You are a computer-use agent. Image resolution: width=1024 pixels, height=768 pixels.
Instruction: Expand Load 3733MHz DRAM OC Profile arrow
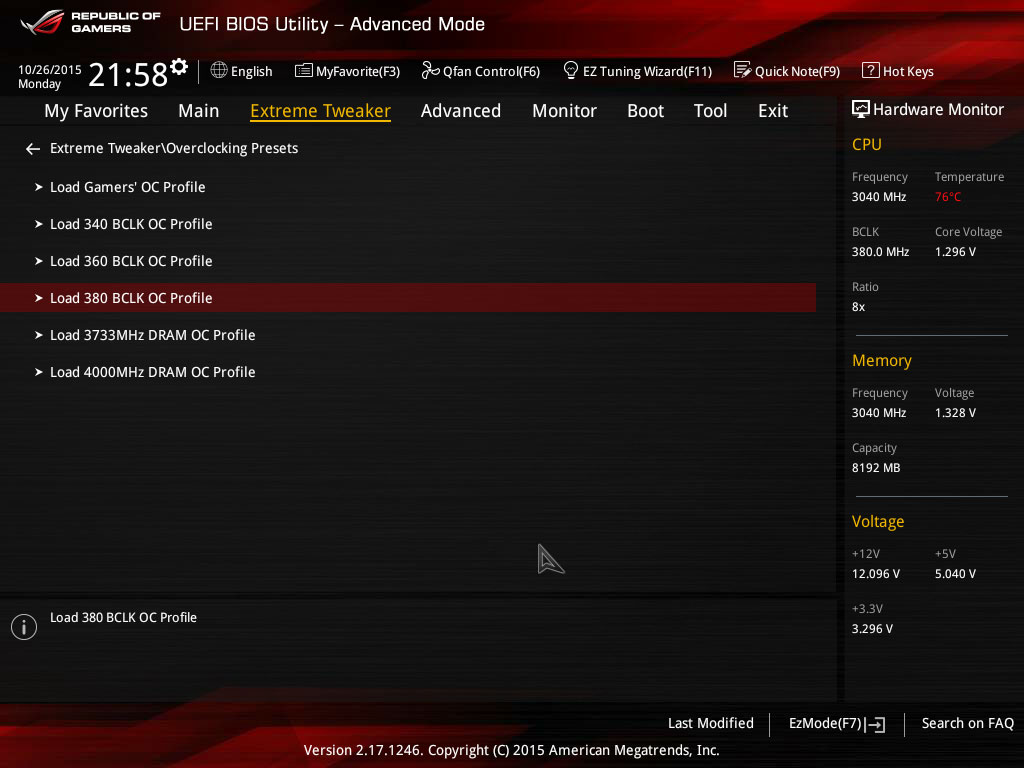[39, 335]
